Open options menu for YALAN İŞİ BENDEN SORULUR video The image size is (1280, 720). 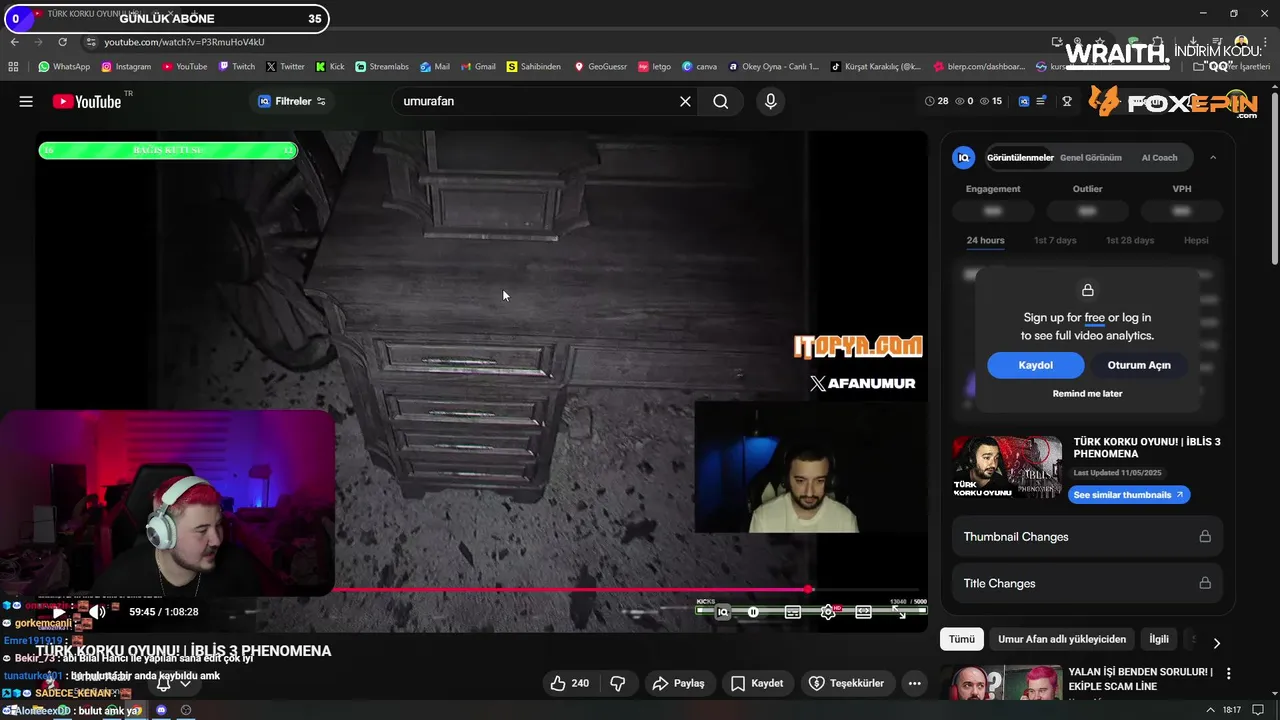1228,674
